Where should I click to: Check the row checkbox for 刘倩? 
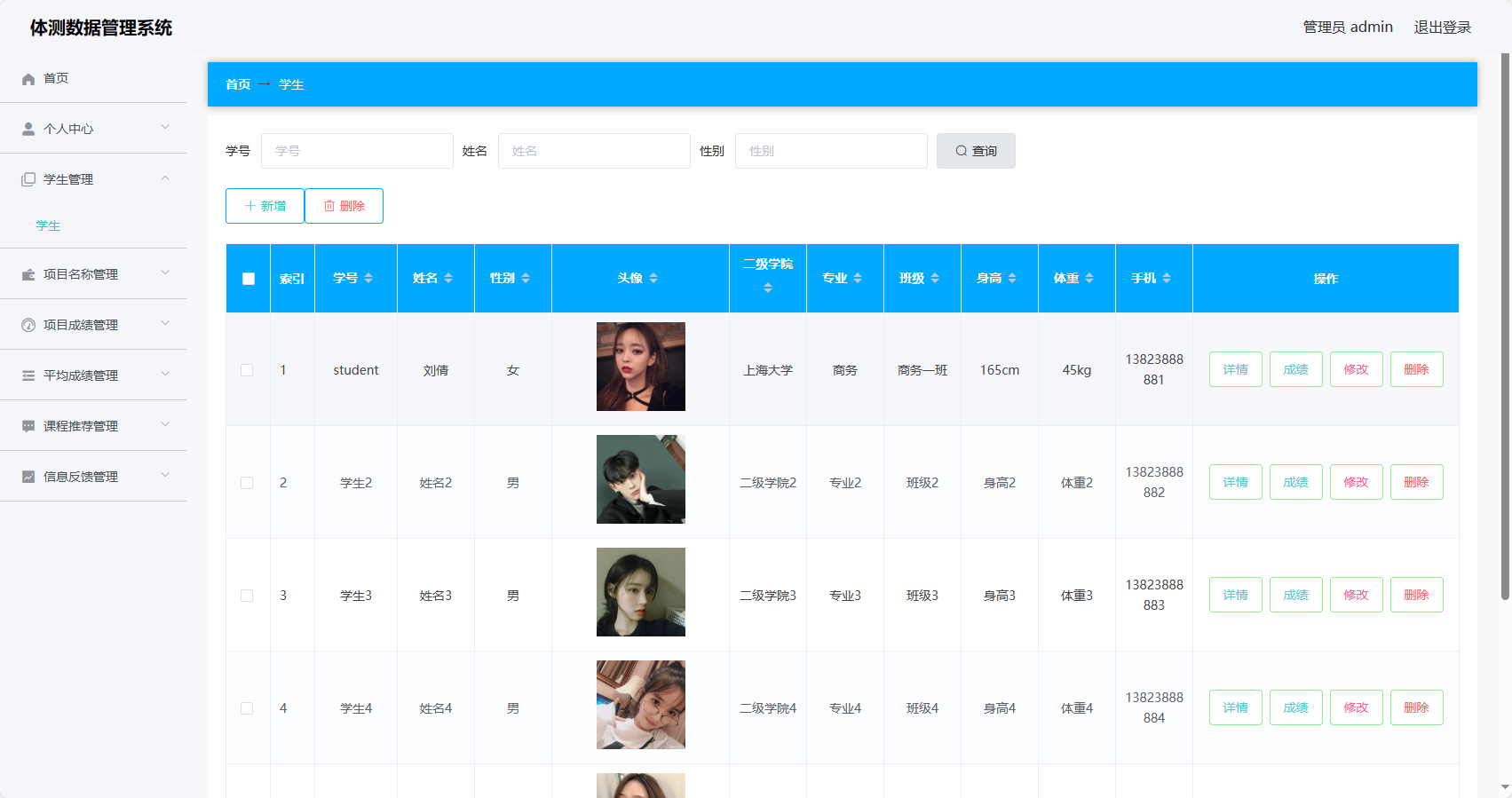(247, 370)
